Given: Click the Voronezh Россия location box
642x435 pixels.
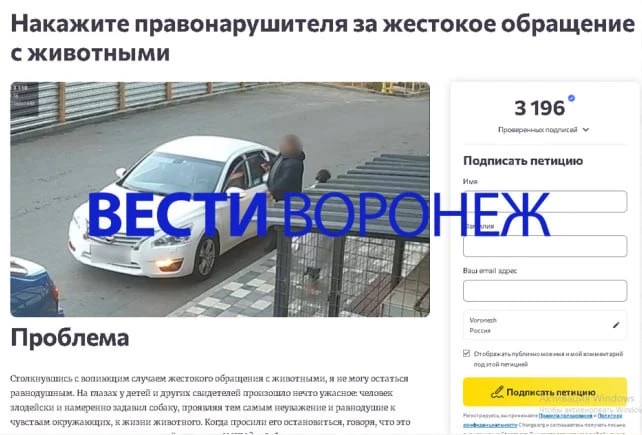Looking at the screenshot, I should pos(545,325).
